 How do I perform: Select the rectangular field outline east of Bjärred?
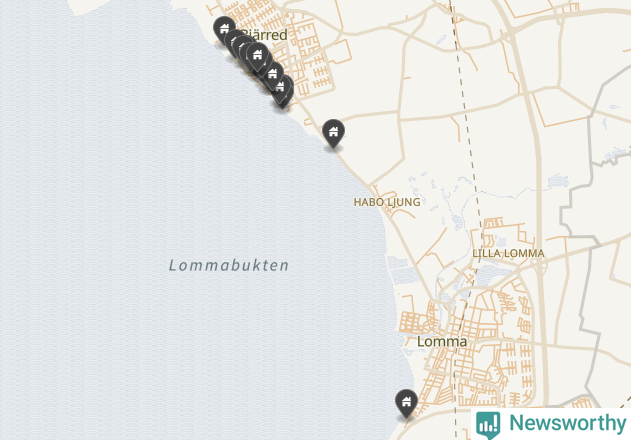point(340,52)
